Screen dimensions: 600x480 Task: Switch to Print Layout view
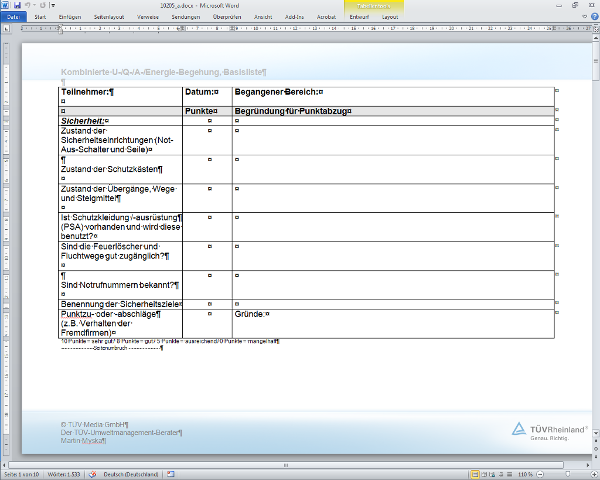475,474
